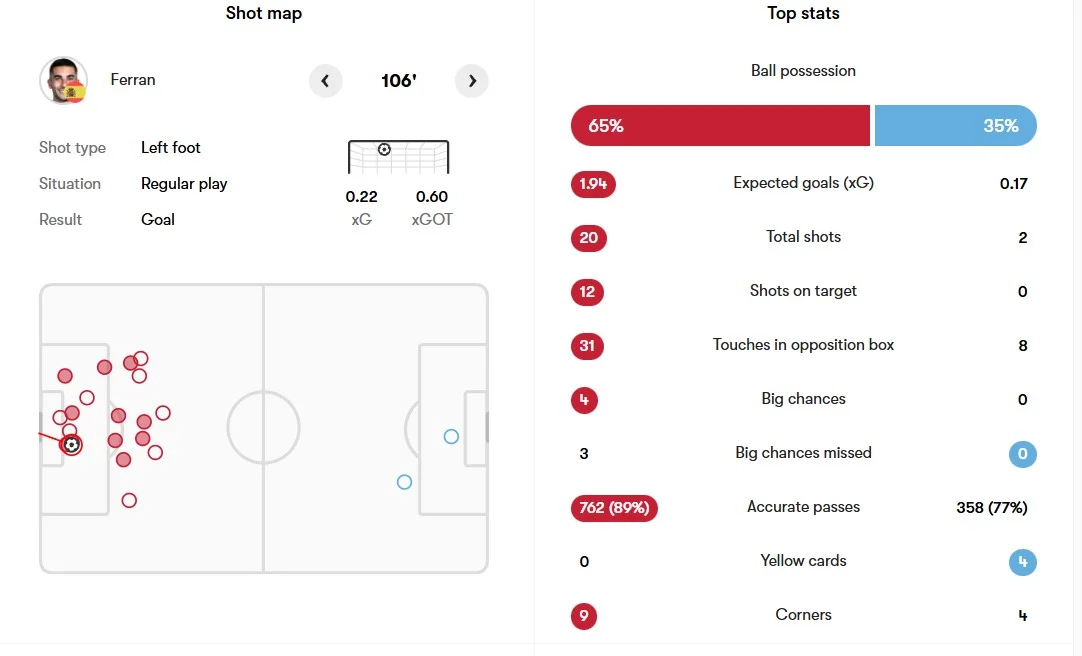The height and width of the screenshot is (656, 1082).
Task: Go to next shot with right chevron
Action: pos(472,81)
